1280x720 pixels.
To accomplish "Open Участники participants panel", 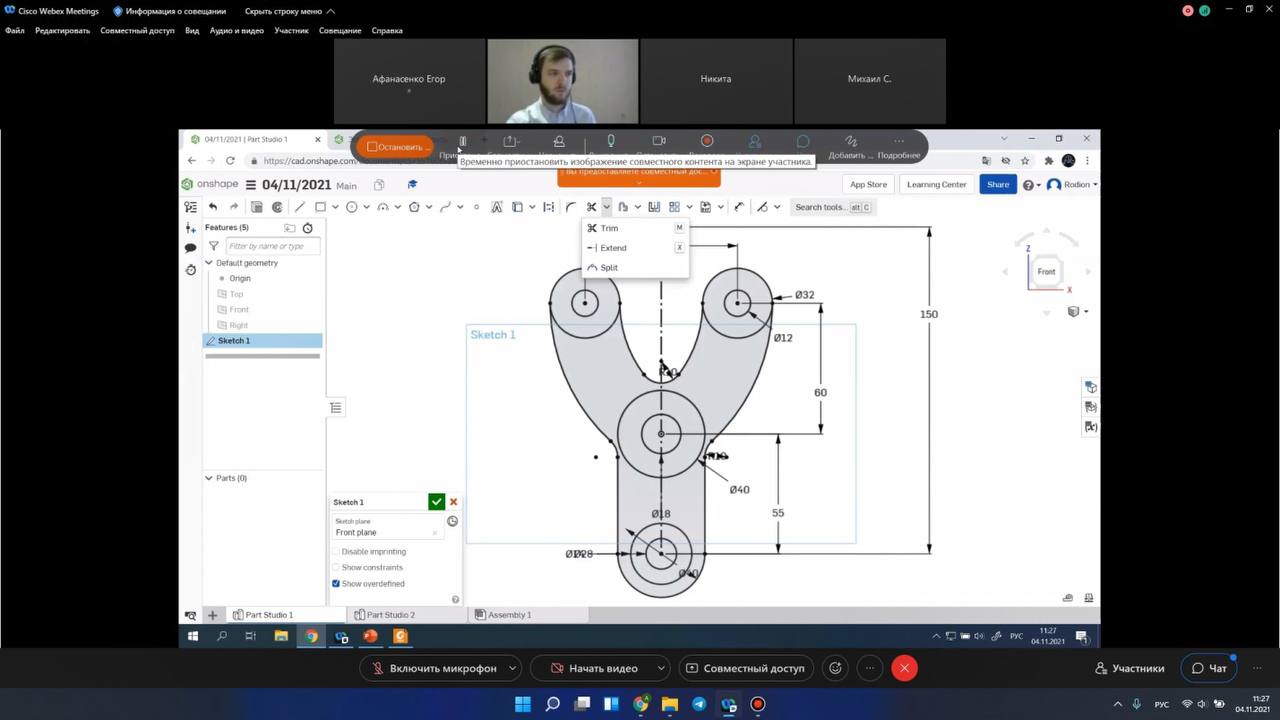I will tap(1129, 668).
